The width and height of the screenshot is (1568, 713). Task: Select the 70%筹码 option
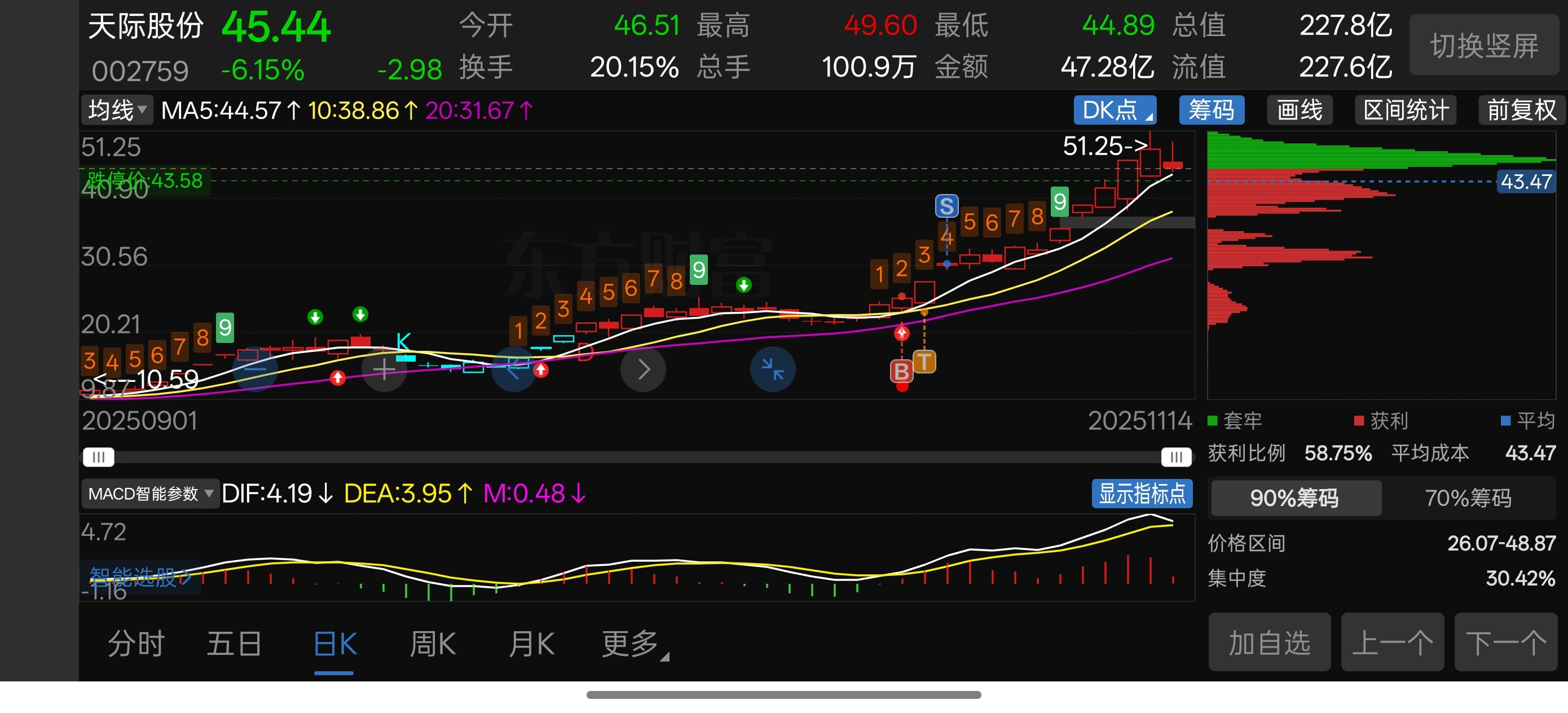pyautogui.click(x=1468, y=498)
